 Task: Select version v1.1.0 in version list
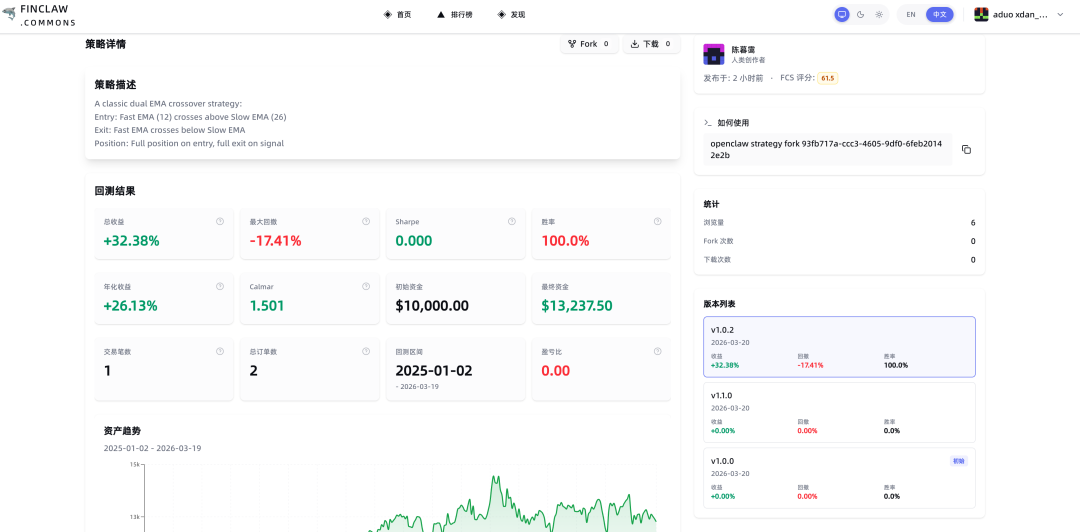click(838, 412)
